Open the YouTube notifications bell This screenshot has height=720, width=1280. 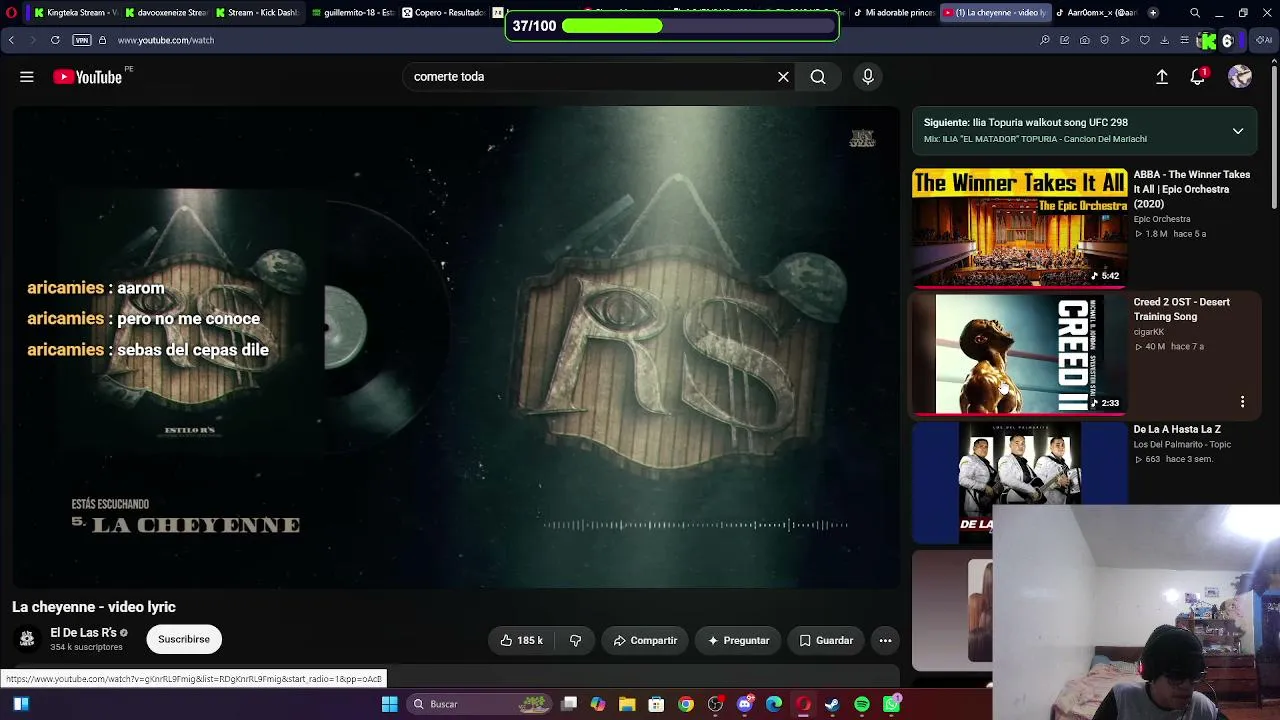[1198, 77]
